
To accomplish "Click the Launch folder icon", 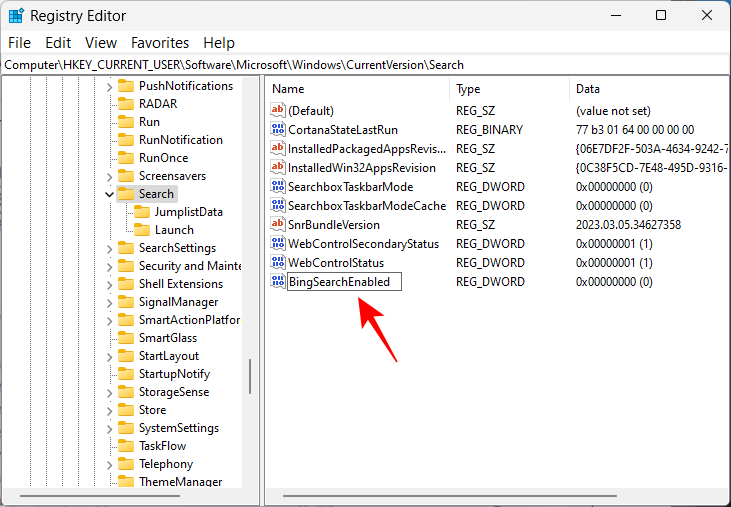I will [x=141, y=230].
